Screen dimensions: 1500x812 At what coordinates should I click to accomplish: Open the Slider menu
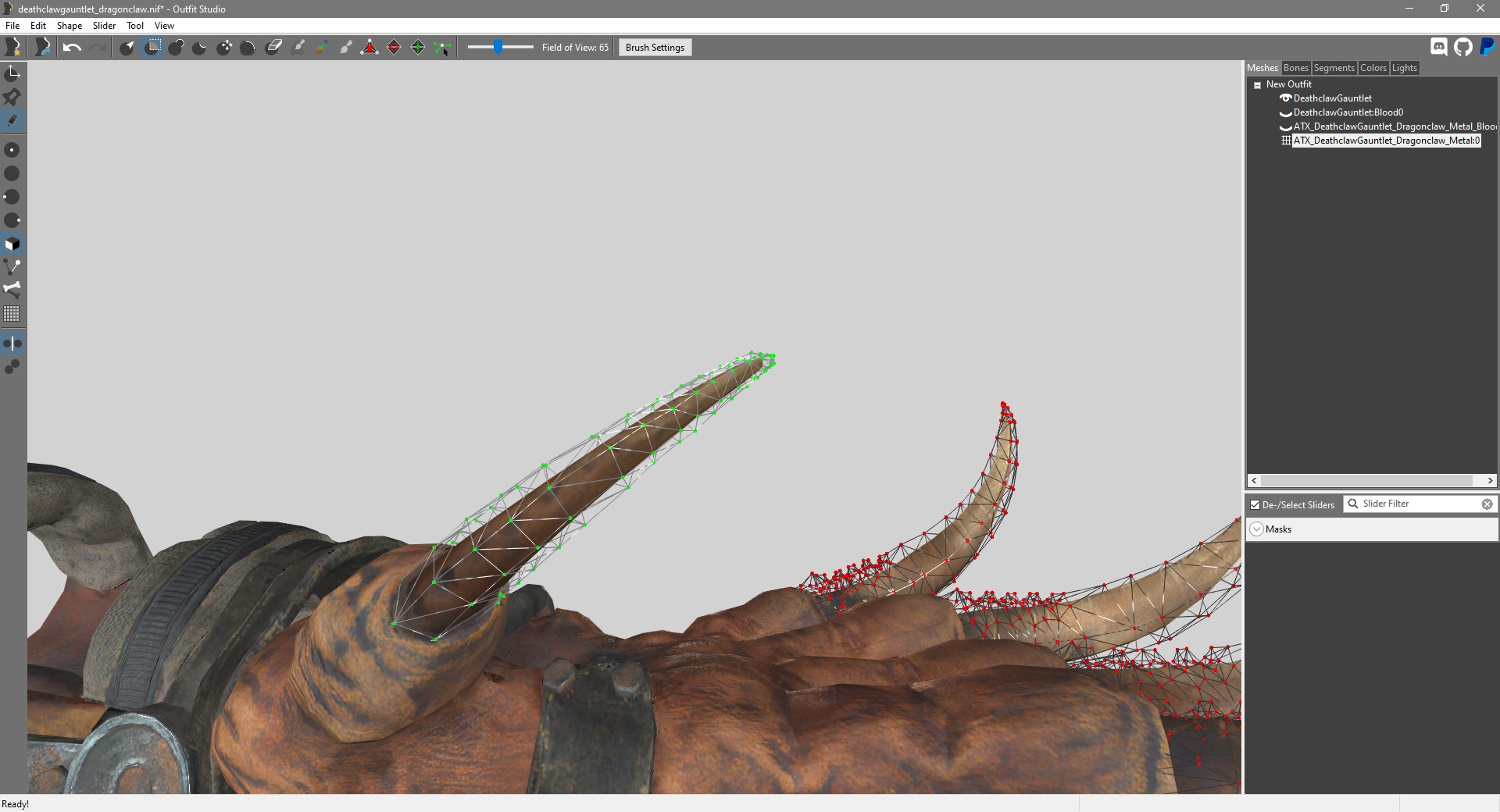tap(104, 26)
